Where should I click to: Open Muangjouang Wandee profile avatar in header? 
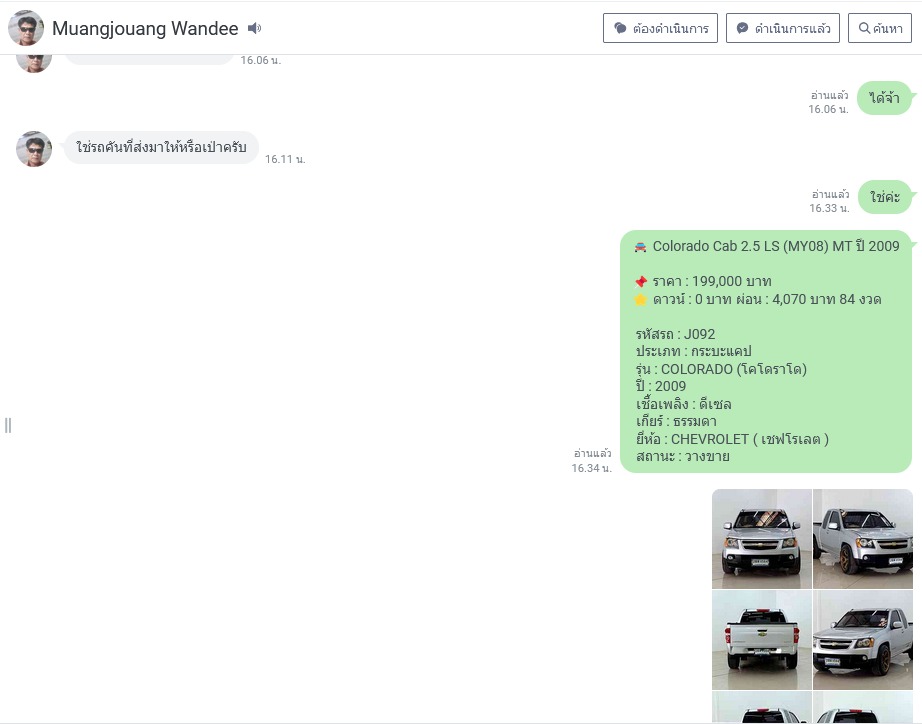tap(26, 28)
